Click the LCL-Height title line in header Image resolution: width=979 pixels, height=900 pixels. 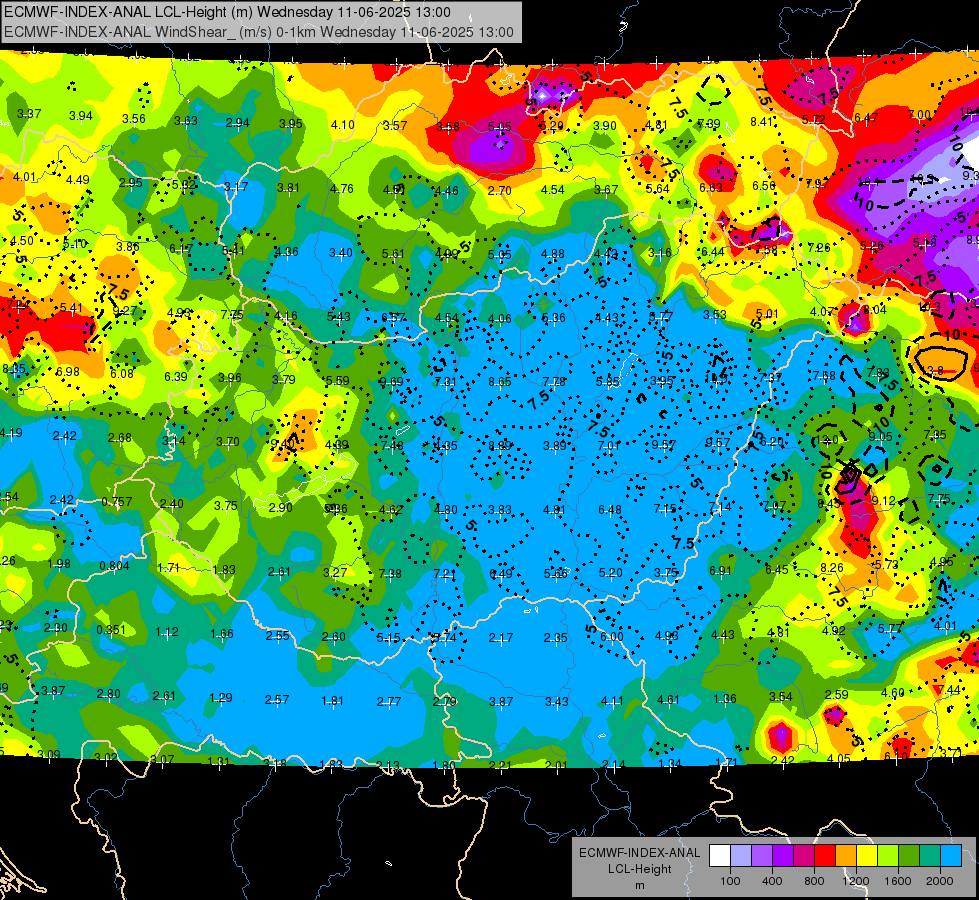pos(227,12)
